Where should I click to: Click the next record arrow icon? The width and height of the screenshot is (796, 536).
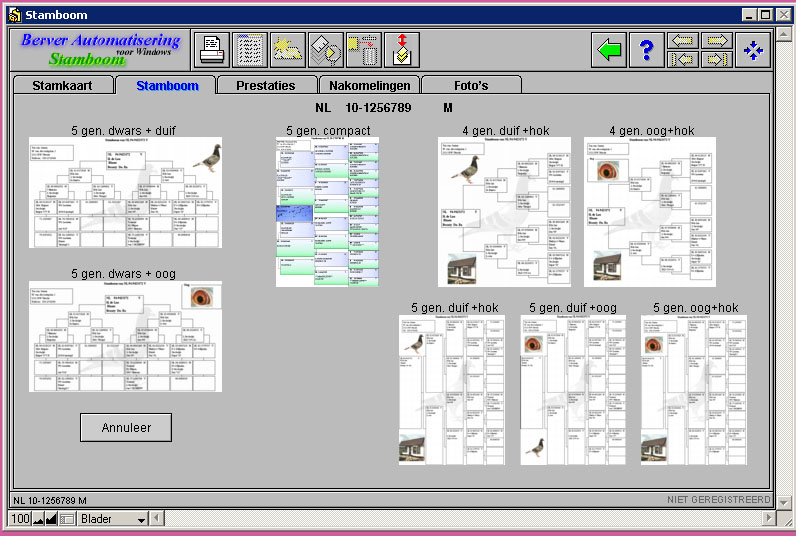point(716,40)
